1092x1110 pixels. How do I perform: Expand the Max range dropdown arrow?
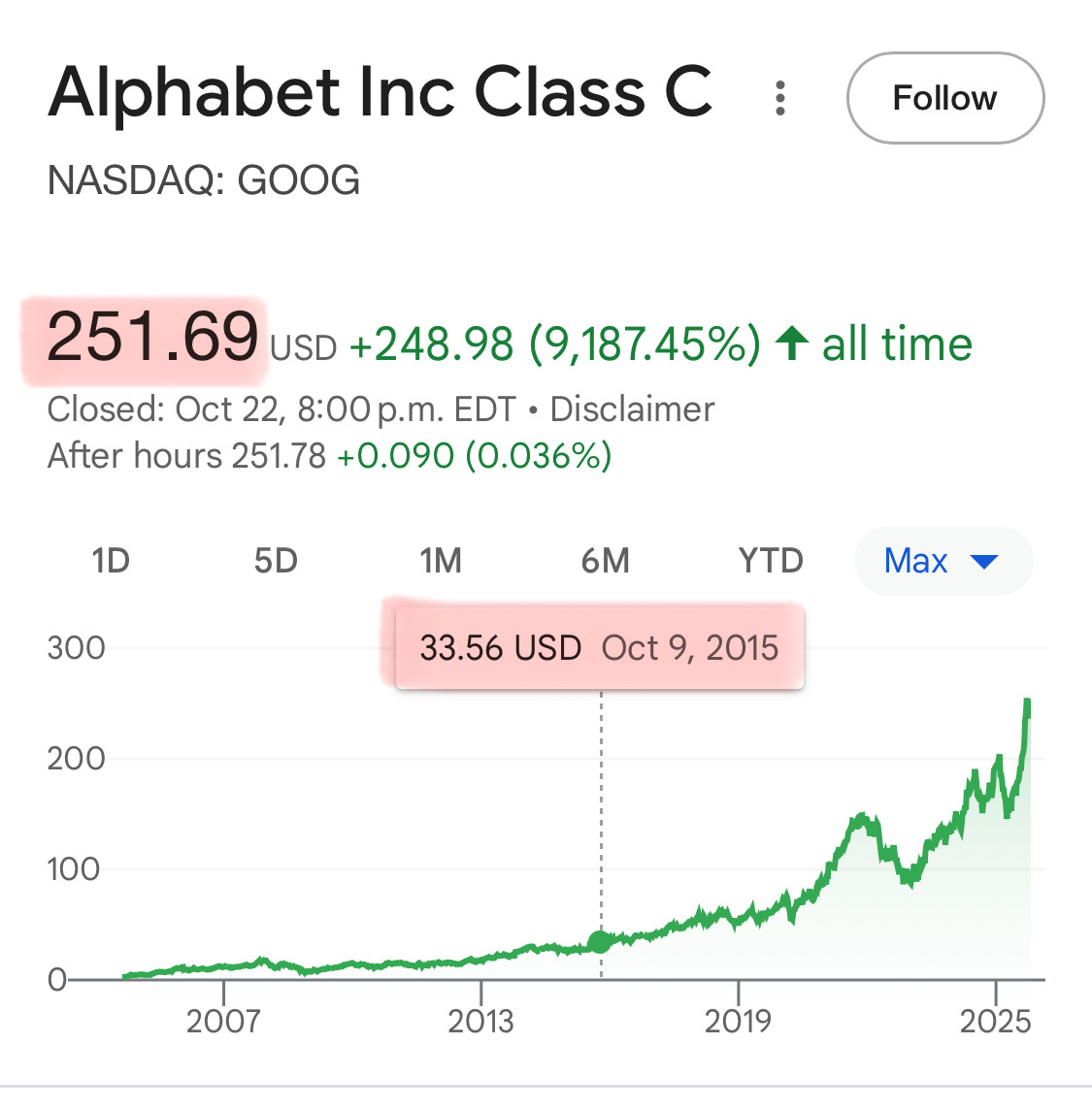click(984, 561)
